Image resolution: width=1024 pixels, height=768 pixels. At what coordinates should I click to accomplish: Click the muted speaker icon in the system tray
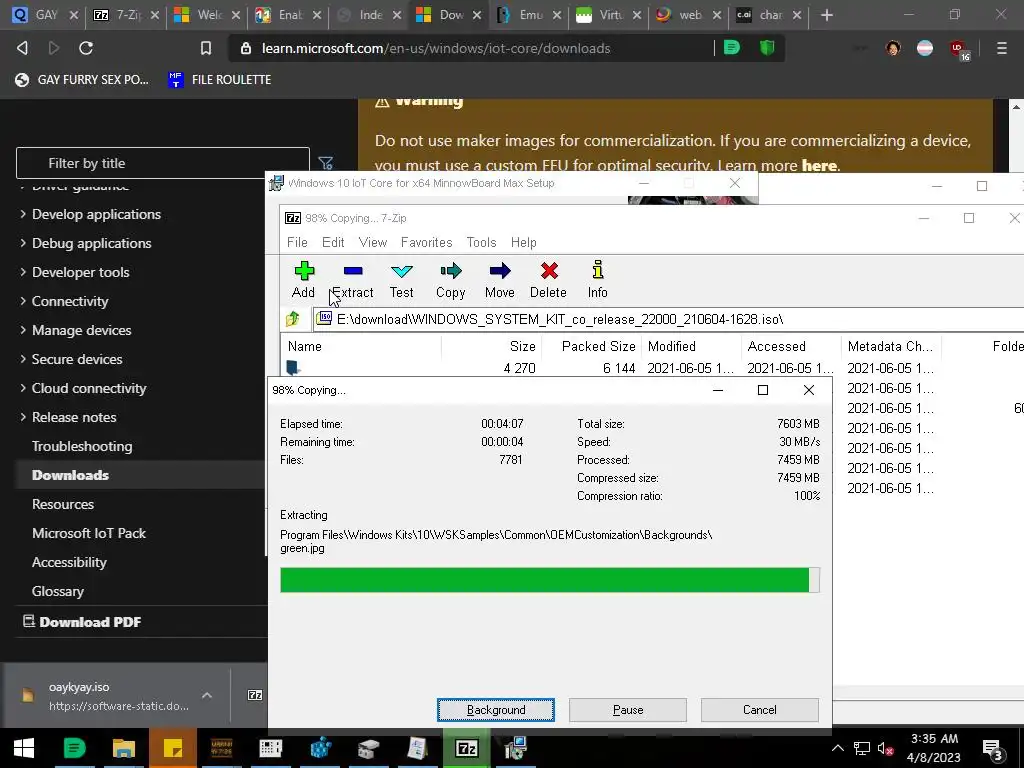tap(885, 748)
